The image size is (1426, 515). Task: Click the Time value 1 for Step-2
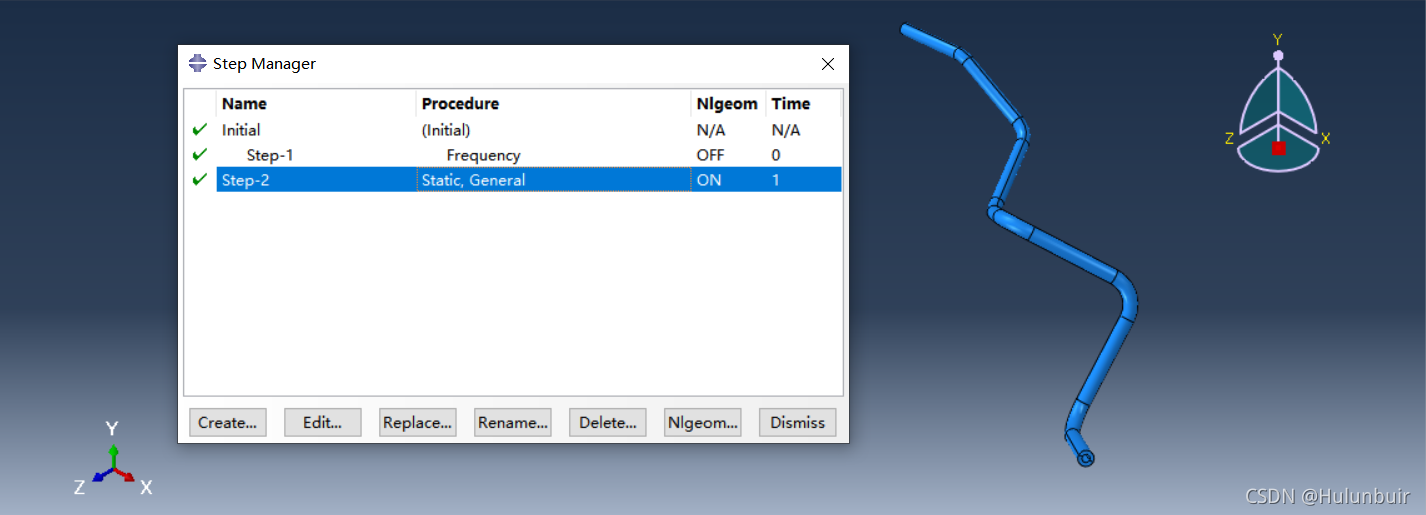pyautogui.click(x=775, y=180)
